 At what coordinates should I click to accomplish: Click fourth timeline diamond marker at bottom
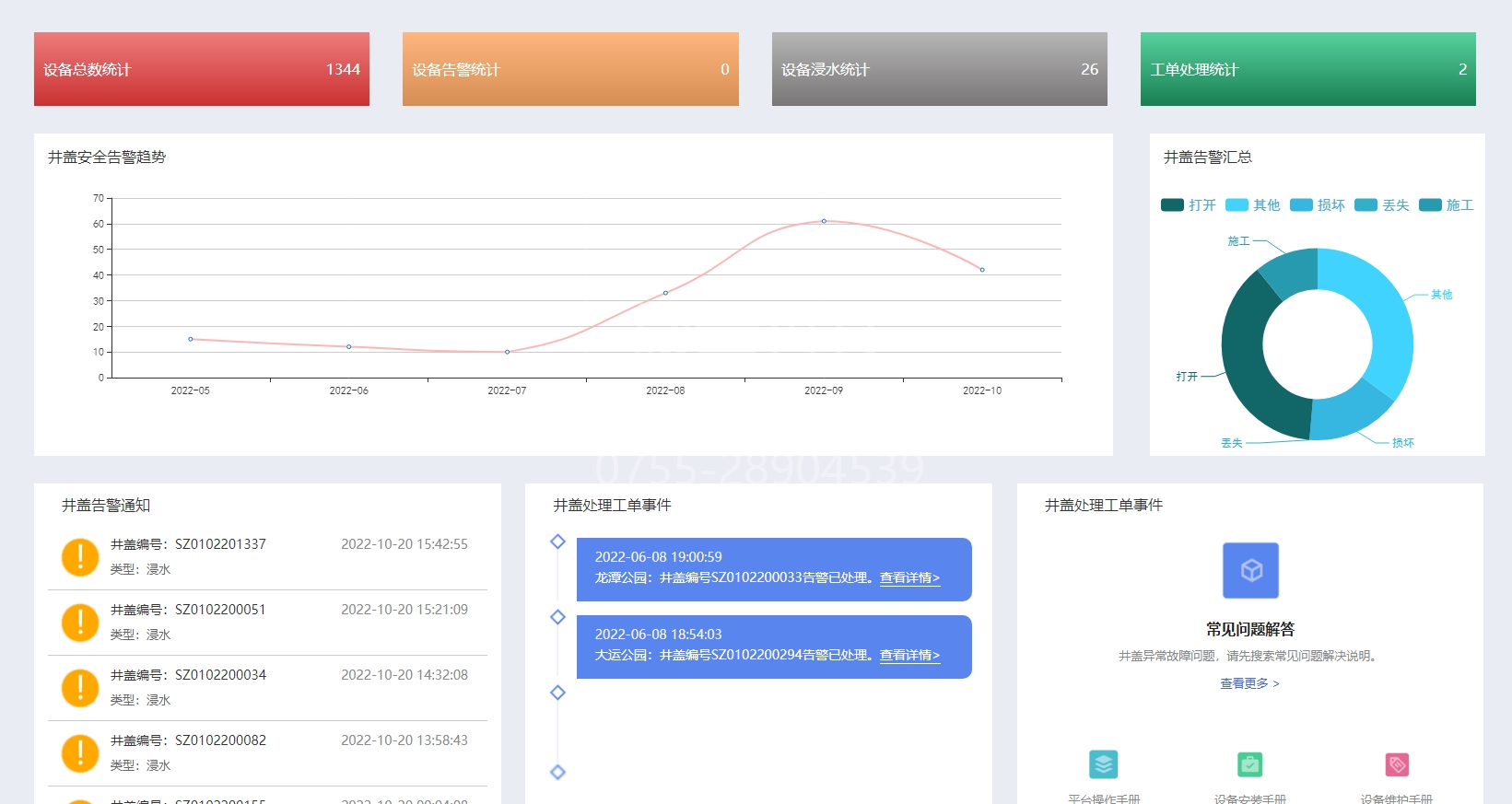pyautogui.click(x=557, y=772)
